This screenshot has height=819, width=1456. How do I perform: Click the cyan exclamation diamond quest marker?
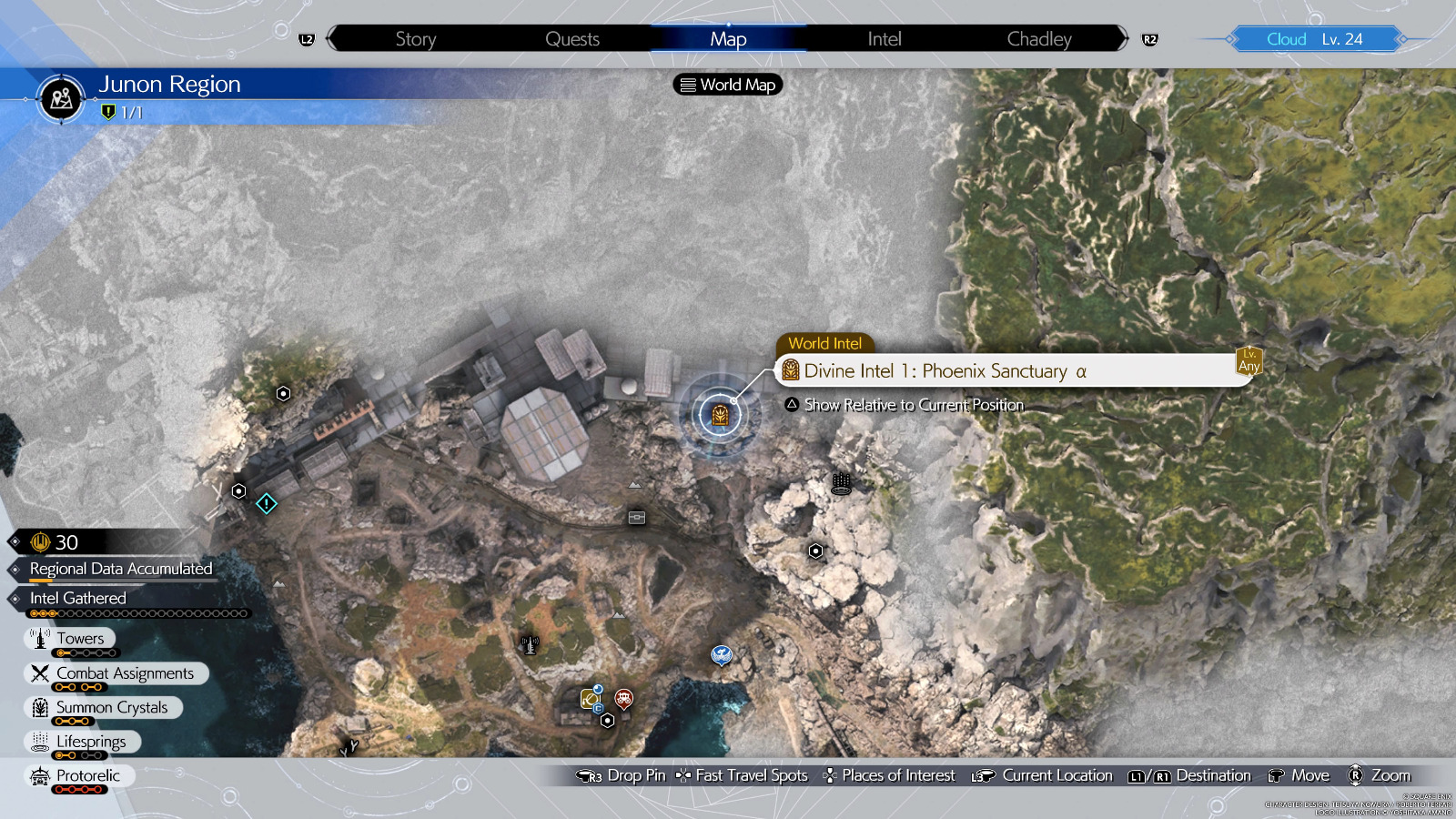[266, 503]
